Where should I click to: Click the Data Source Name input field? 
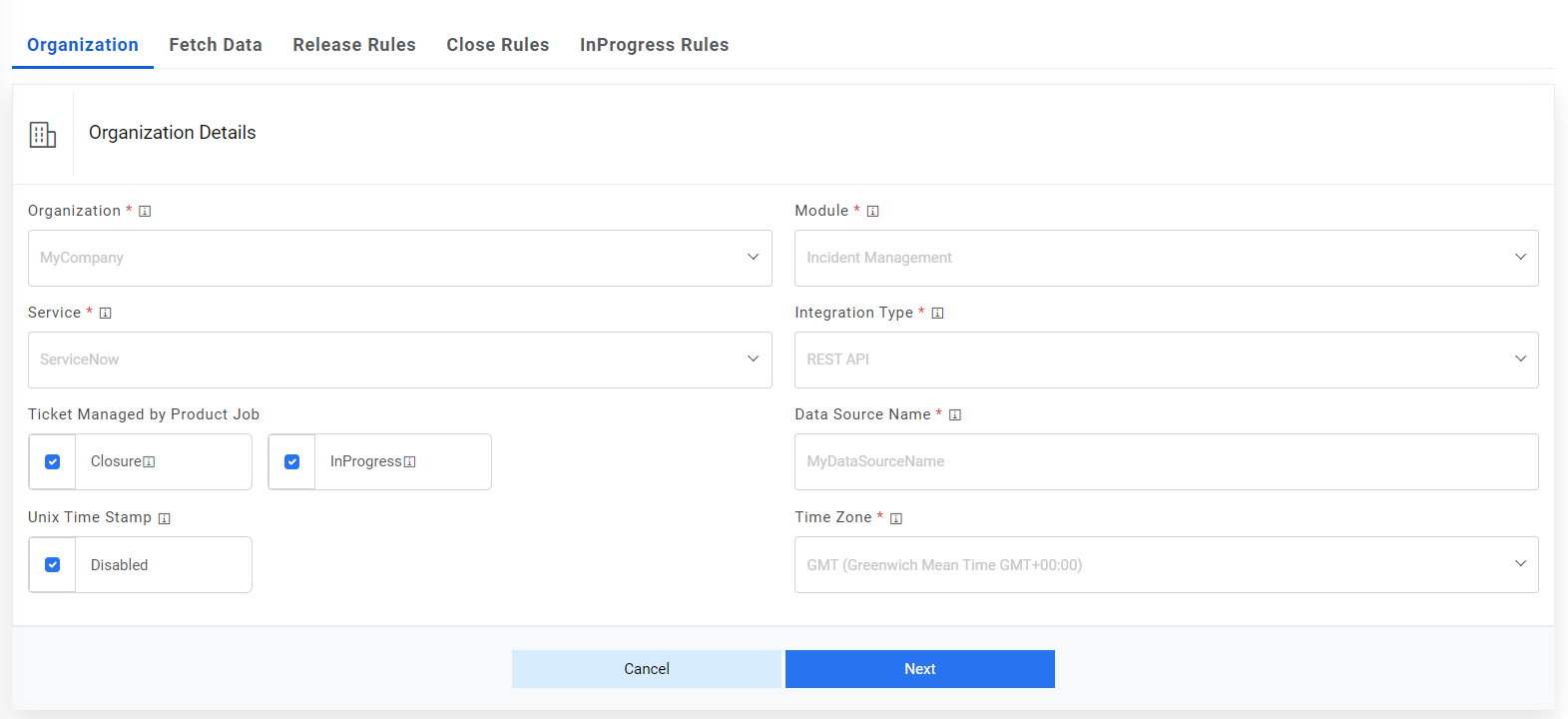(1166, 462)
